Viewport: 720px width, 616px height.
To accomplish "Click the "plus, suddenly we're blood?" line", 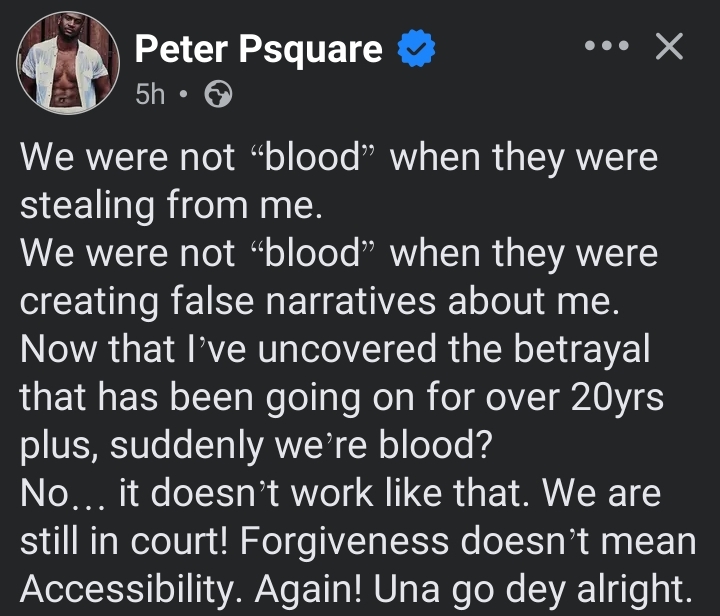I will coord(257,445).
